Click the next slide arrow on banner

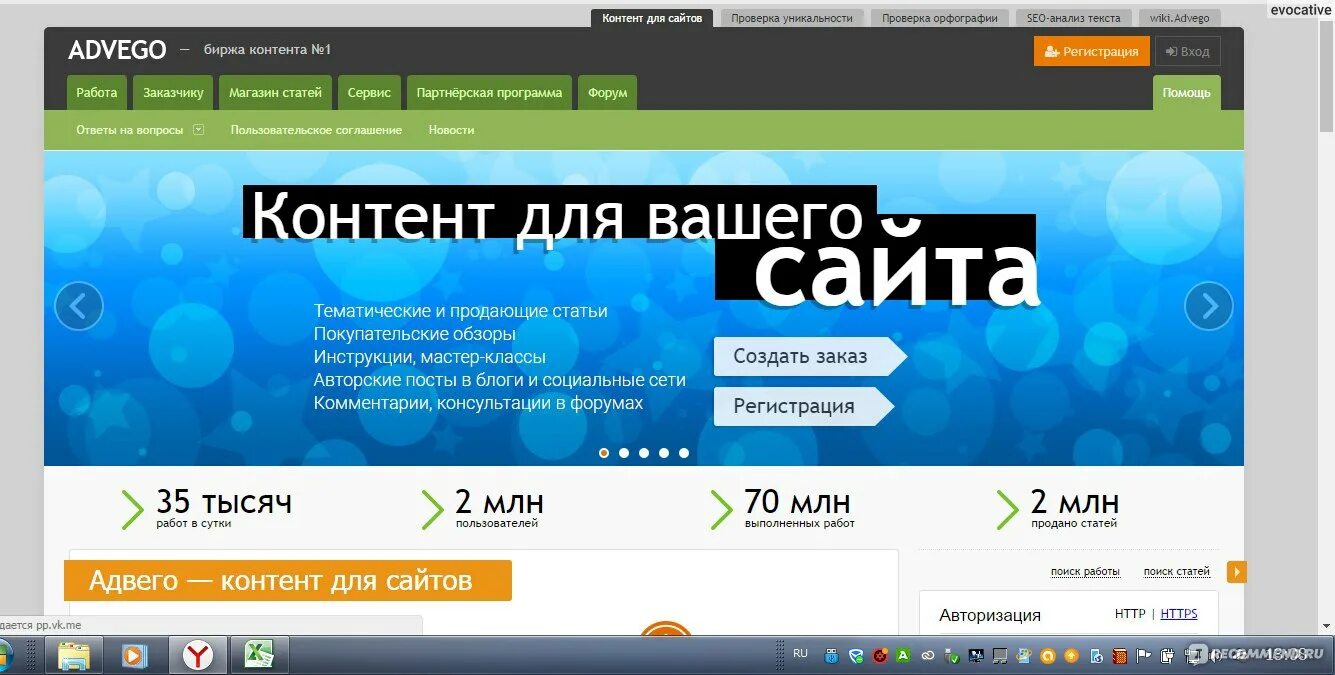click(x=1209, y=306)
